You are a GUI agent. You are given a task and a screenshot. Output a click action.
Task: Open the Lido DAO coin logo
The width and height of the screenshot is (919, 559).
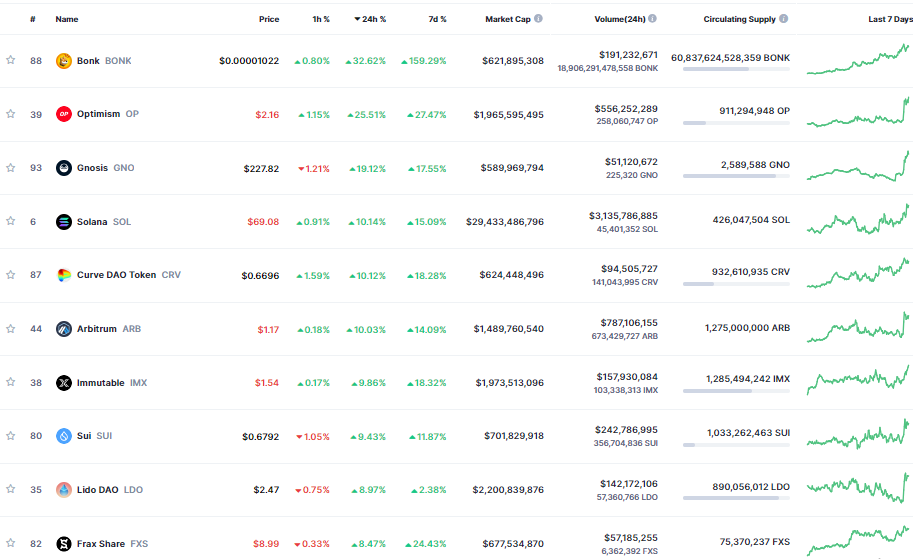pyautogui.click(x=63, y=490)
